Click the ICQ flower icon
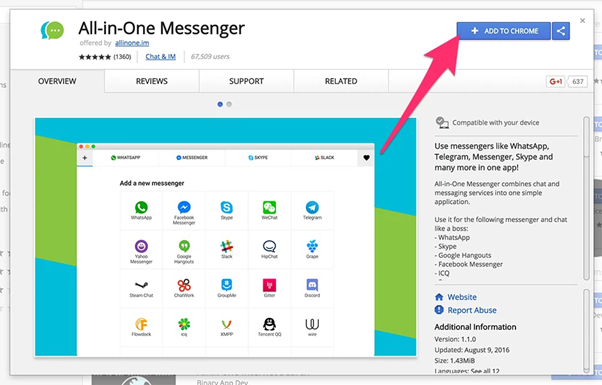This screenshot has width=602, height=385. [x=184, y=324]
